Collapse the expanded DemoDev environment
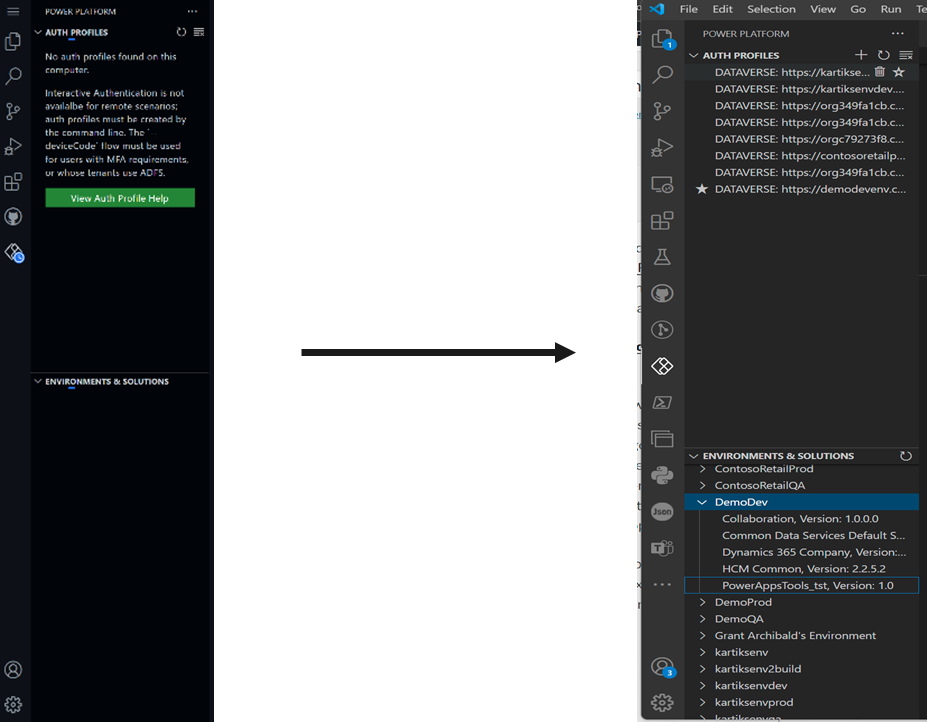Image resolution: width=927 pixels, height=722 pixels. pyautogui.click(x=703, y=502)
